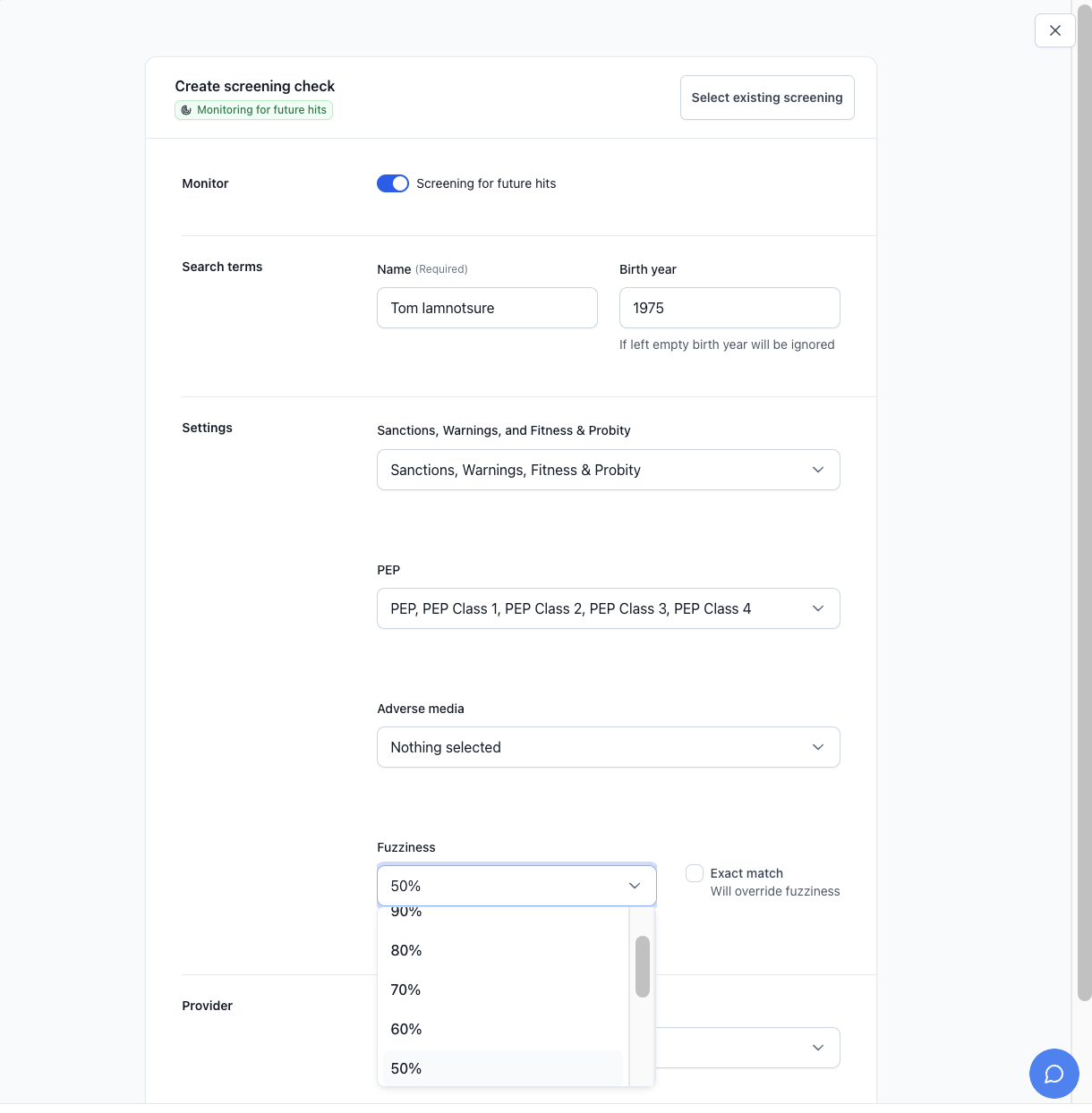Collapse the Fuzziness 50% dropdown
This screenshot has height=1113, width=1092.
(x=516, y=886)
